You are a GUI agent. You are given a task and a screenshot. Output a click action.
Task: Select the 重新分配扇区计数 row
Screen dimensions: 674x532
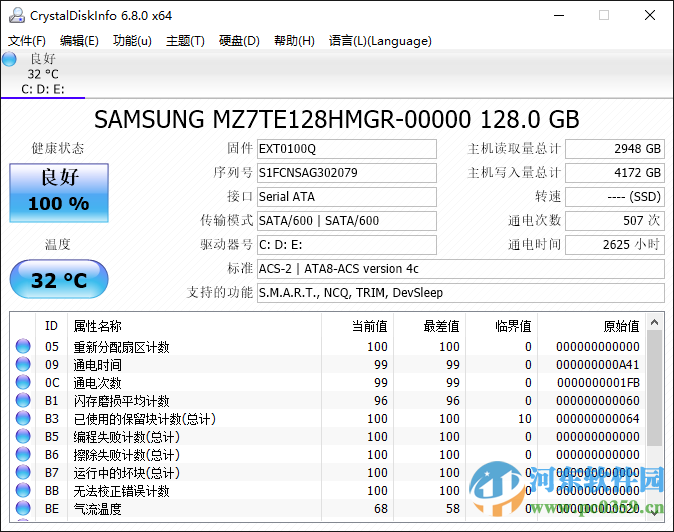point(328,346)
